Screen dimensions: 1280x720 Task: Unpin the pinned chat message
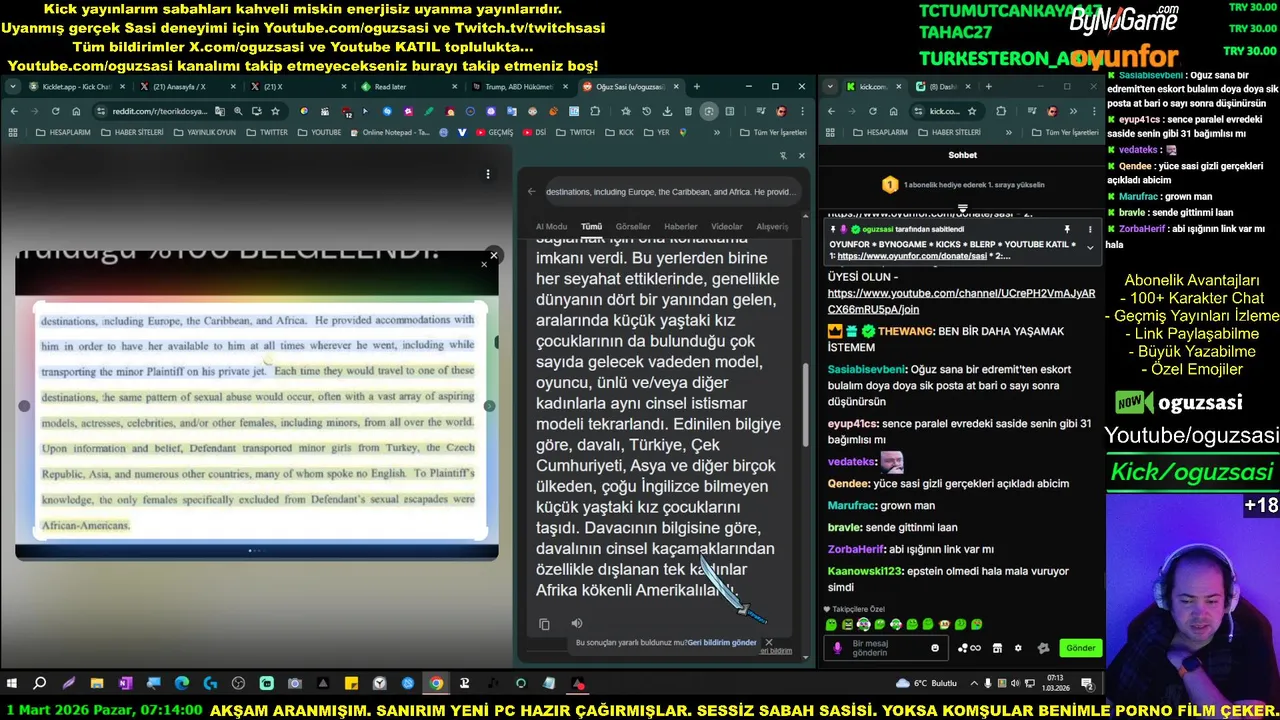tap(1067, 229)
